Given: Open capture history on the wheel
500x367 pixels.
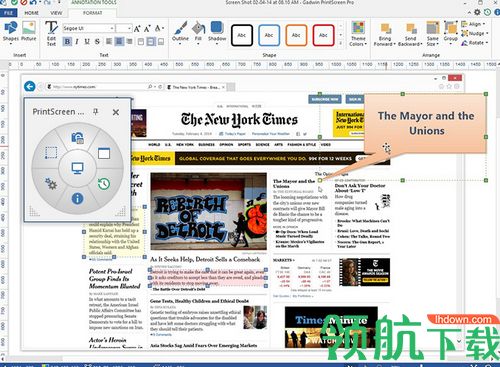Looking at the screenshot, I should 104,184.
